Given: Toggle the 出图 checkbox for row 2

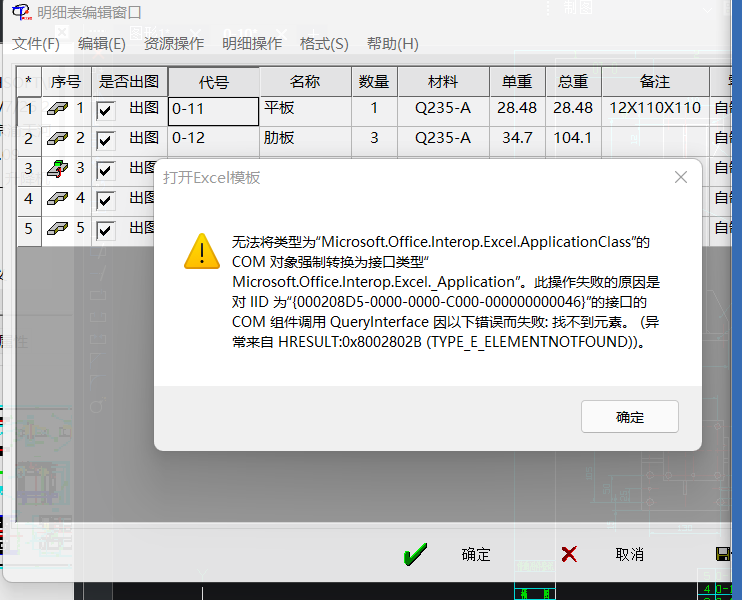Looking at the screenshot, I should tap(106, 140).
